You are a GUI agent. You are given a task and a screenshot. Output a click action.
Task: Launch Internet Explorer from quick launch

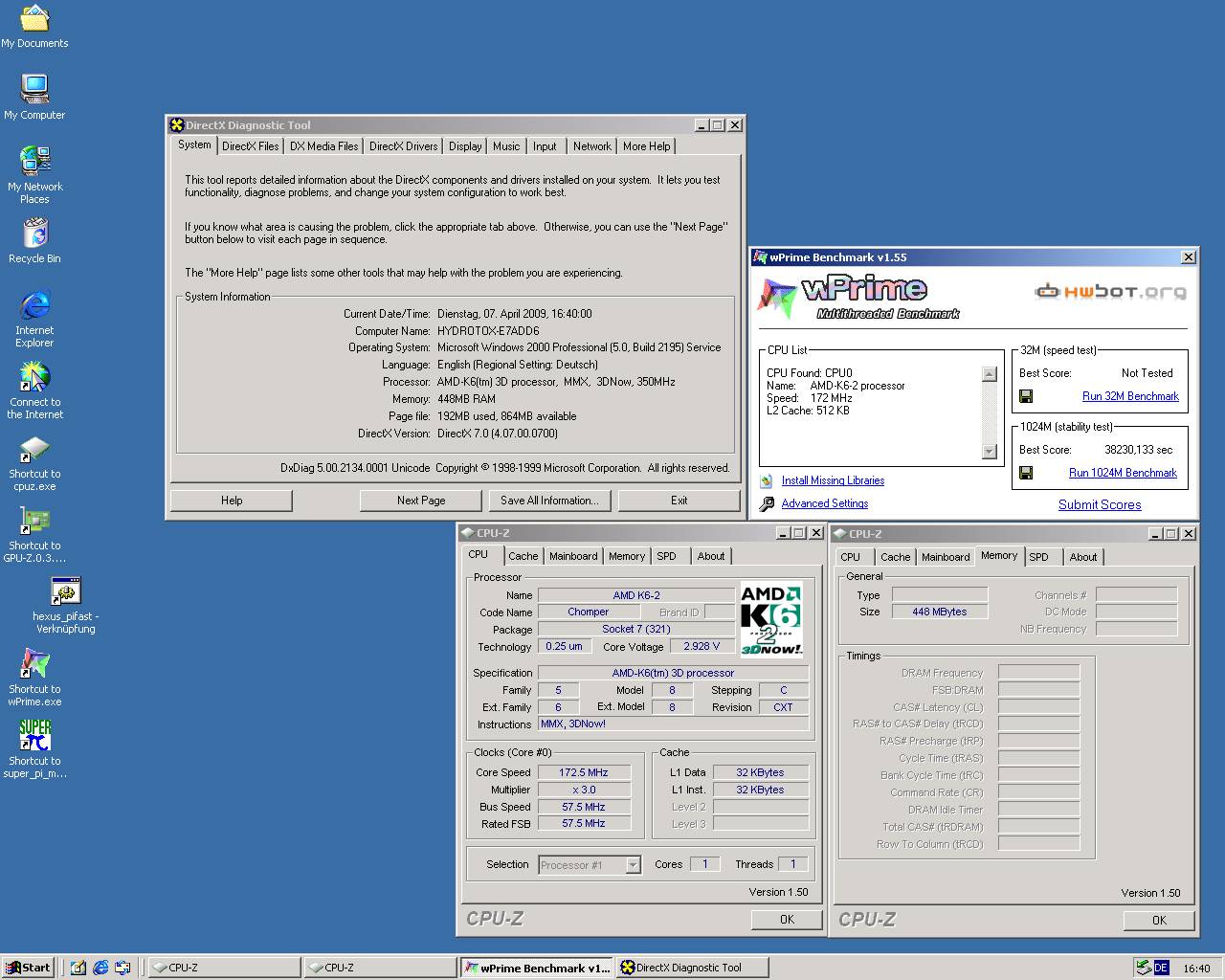100,968
